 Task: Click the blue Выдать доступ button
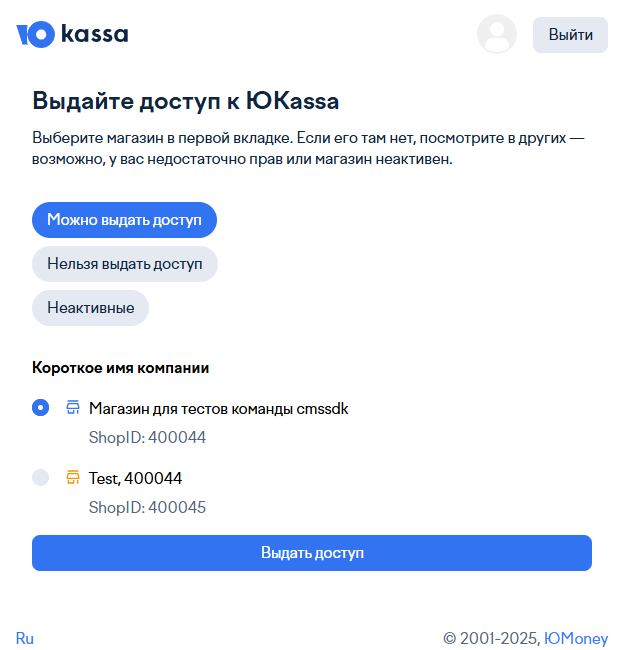click(312, 553)
